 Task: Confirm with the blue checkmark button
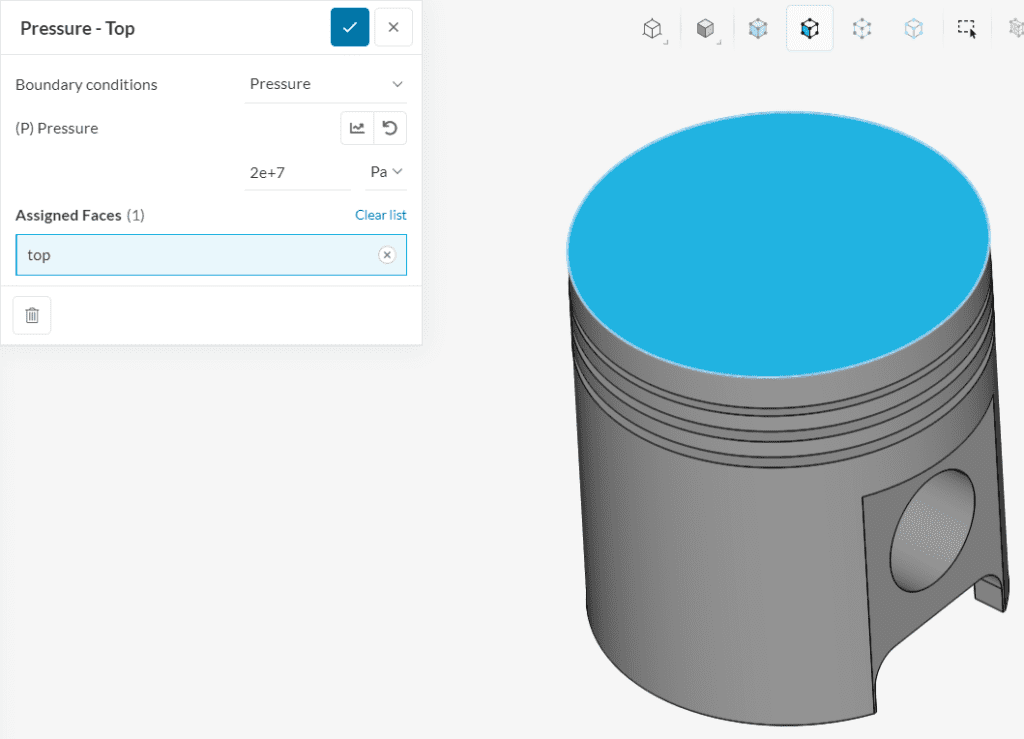(x=349, y=27)
